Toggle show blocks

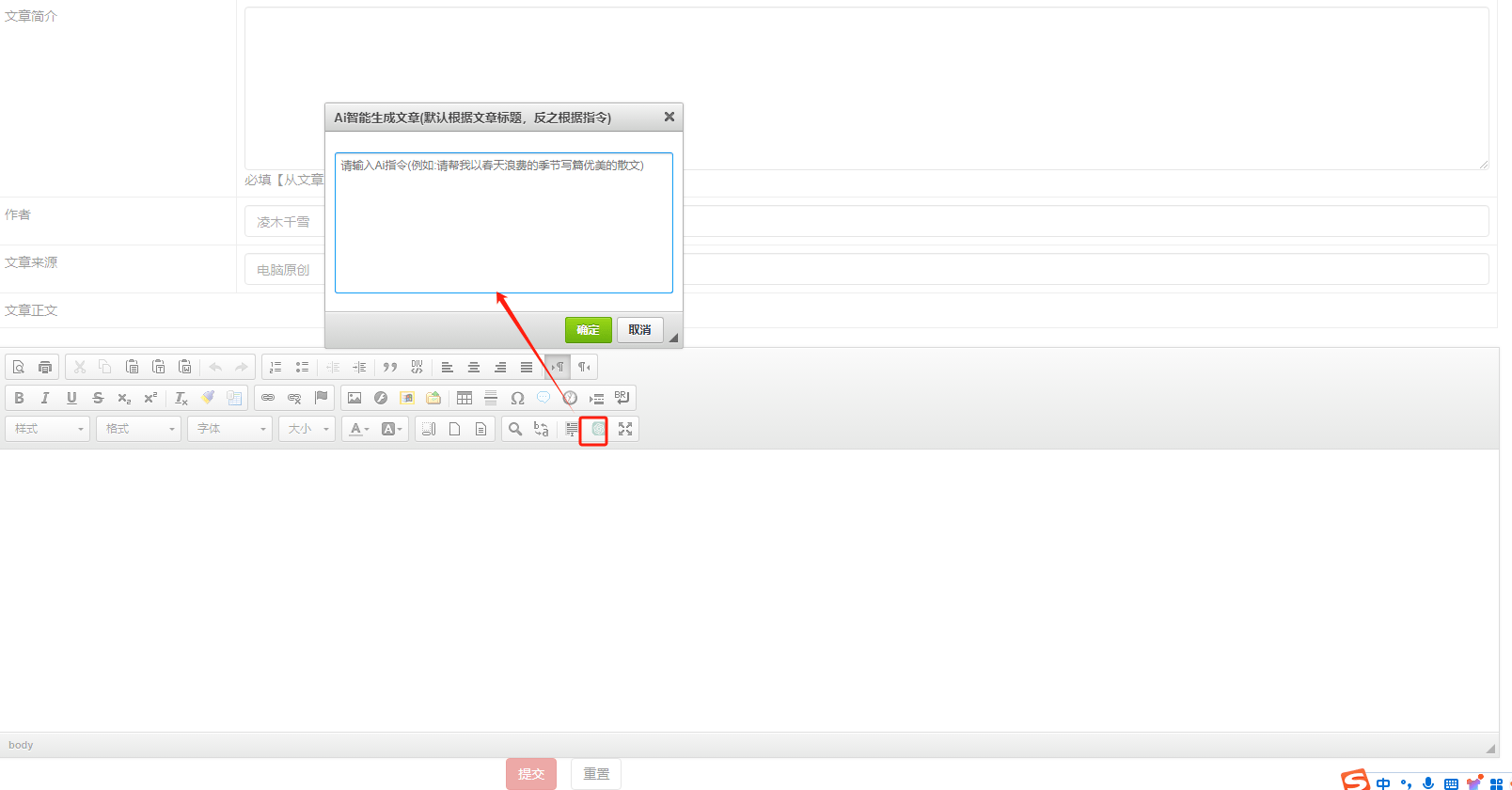point(429,429)
